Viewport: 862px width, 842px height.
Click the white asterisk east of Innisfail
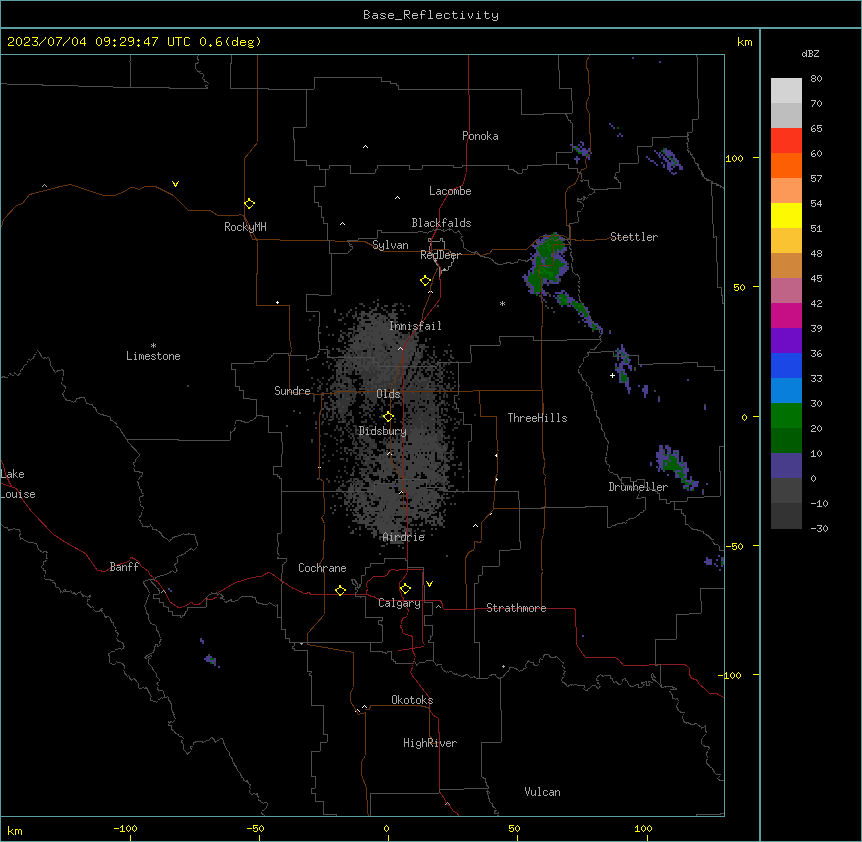click(x=502, y=304)
